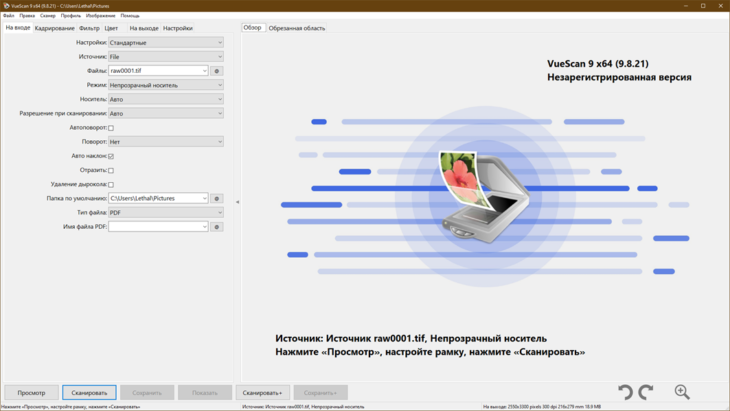The width and height of the screenshot is (730, 411).
Task: Click the Сохранить button
Action: (x=147, y=393)
